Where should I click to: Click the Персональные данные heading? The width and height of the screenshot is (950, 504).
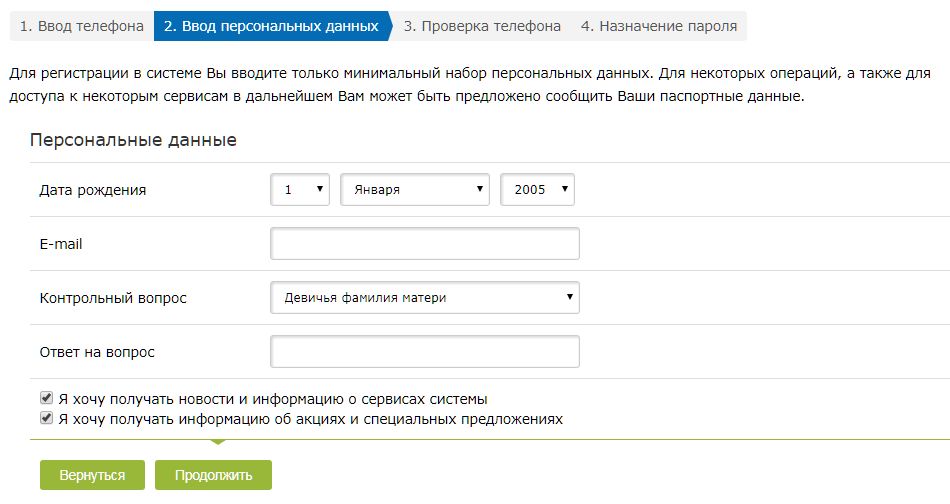click(x=133, y=140)
